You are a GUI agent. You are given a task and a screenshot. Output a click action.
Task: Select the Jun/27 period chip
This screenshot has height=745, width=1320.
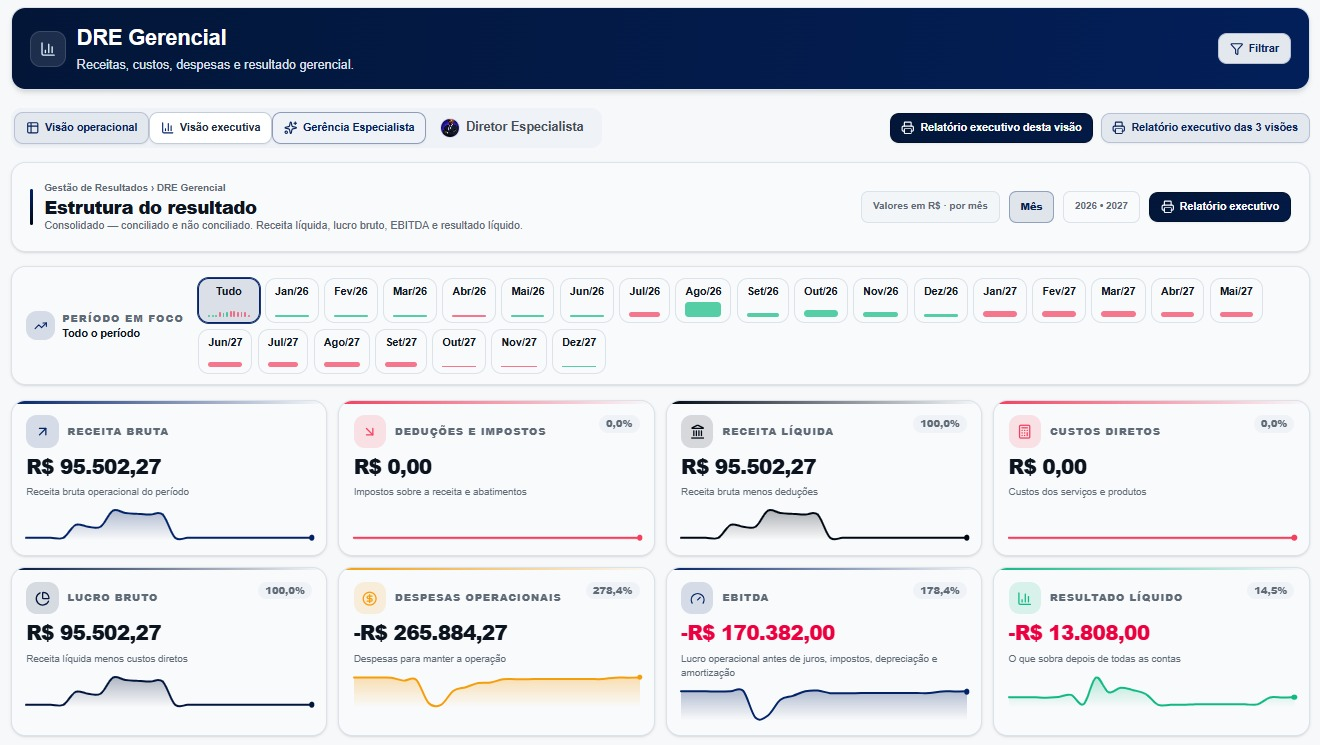point(226,351)
